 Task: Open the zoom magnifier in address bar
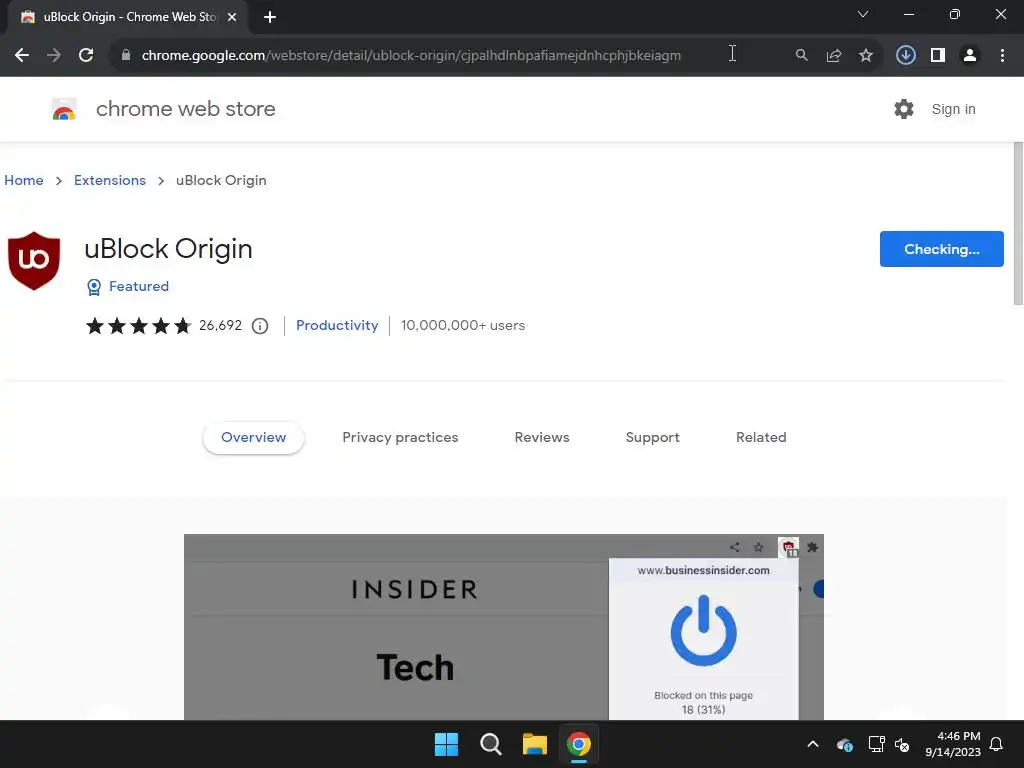tap(801, 56)
